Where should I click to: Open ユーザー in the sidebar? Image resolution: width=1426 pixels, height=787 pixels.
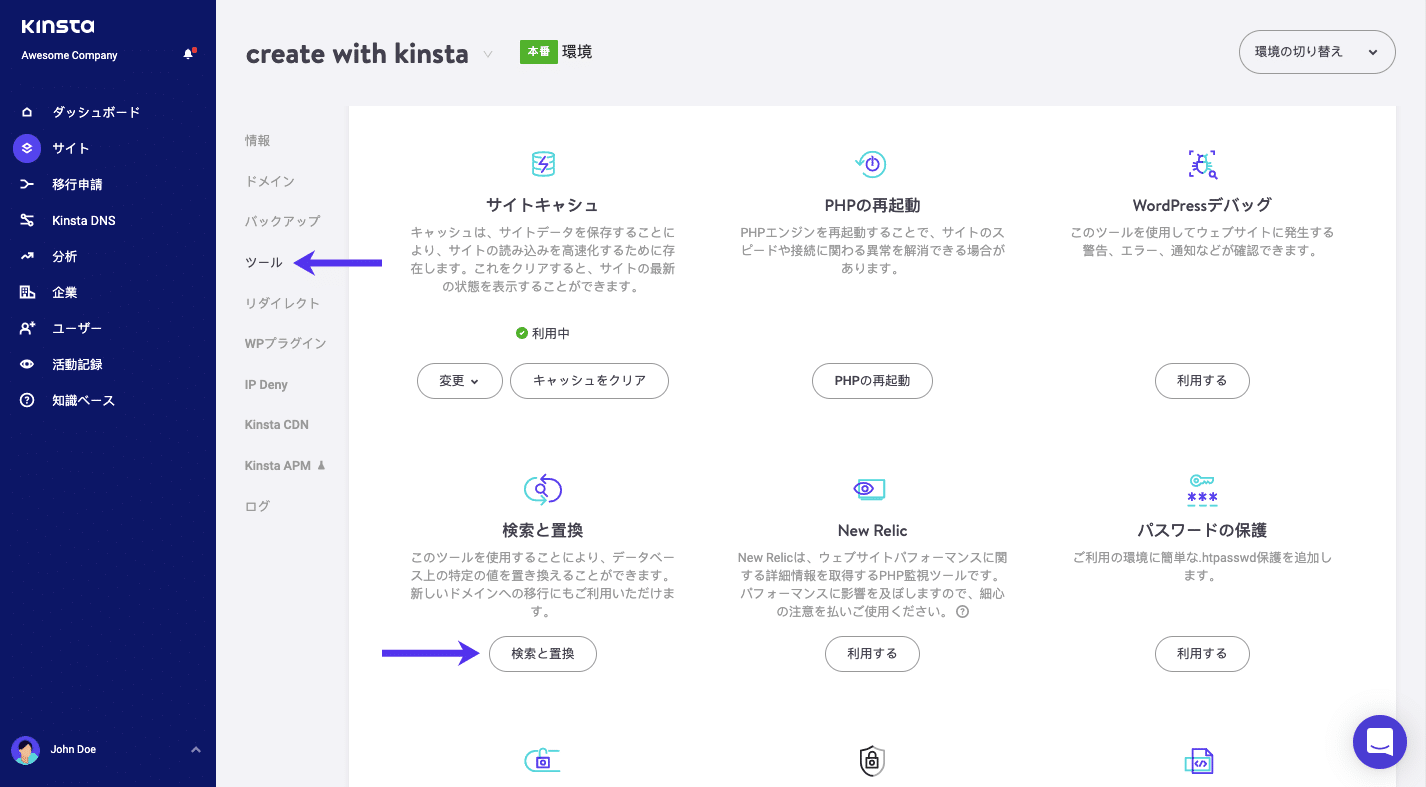[77, 328]
